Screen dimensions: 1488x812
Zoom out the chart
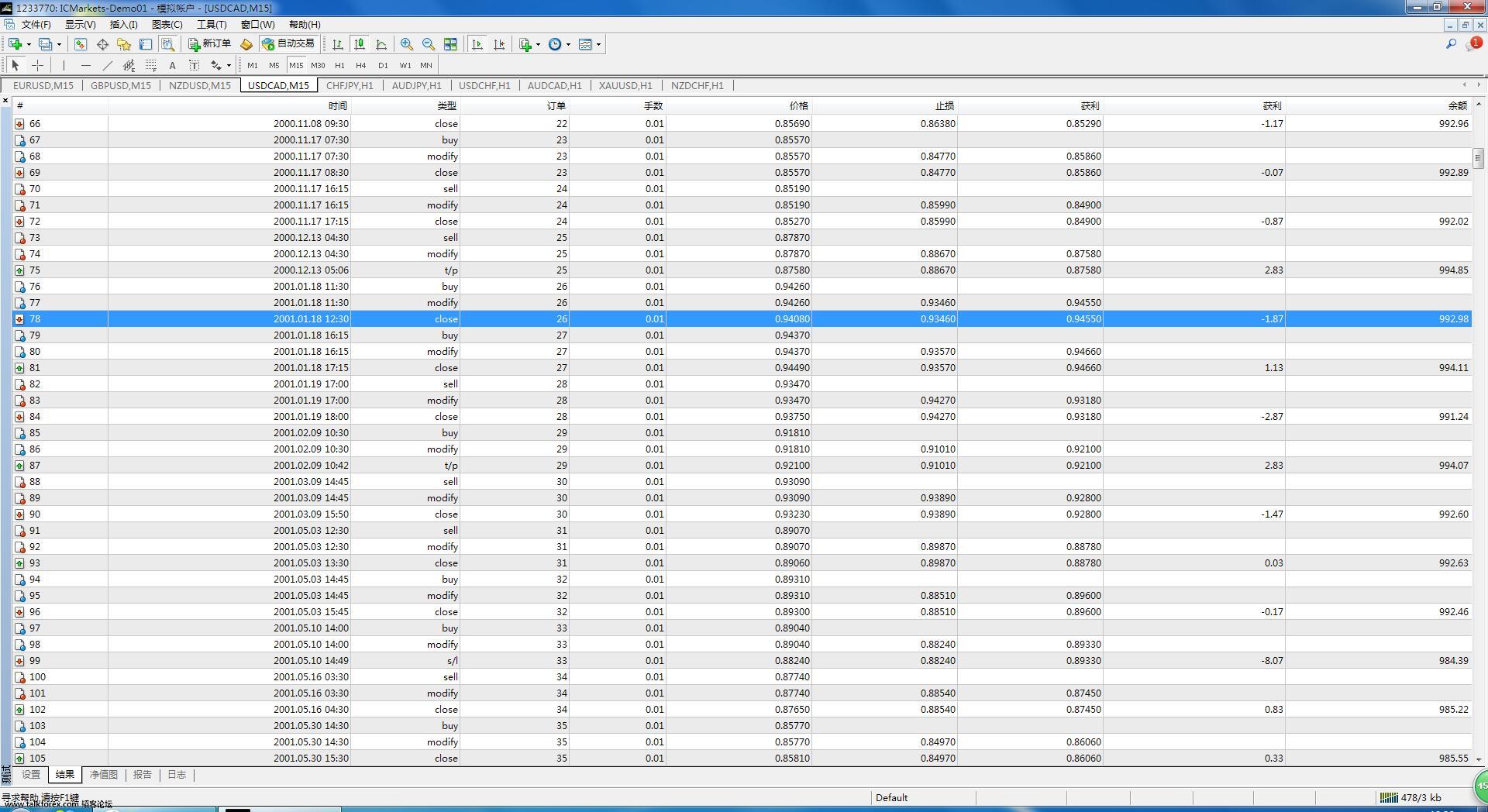[x=429, y=44]
